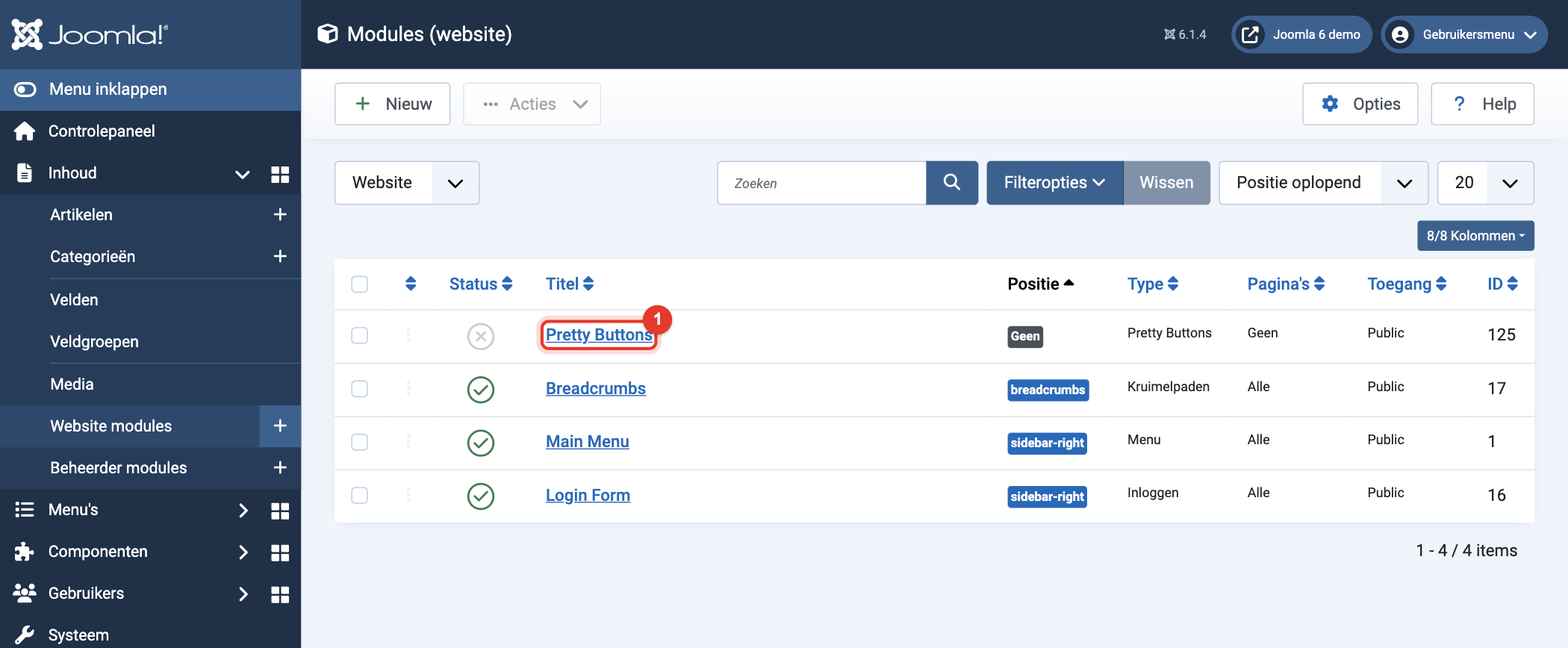The height and width of the screenshot is (648, 1568).
Task: Select checkbox for Breadcrumbs row
Action: [x=360, y=389]
